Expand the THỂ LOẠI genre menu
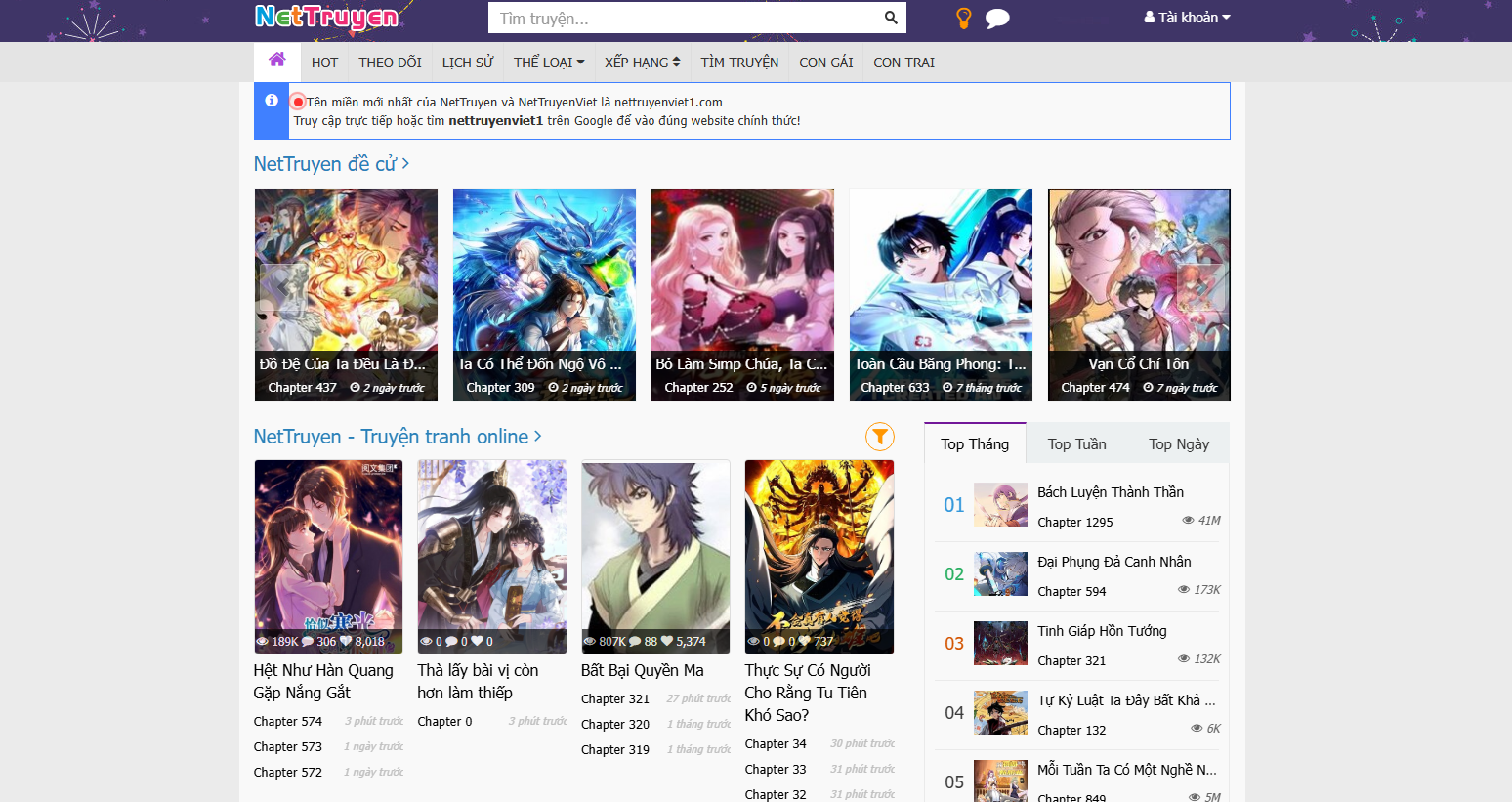This screenshot has width=1512, height=802. pyautogui.click(x=549, y=63)
